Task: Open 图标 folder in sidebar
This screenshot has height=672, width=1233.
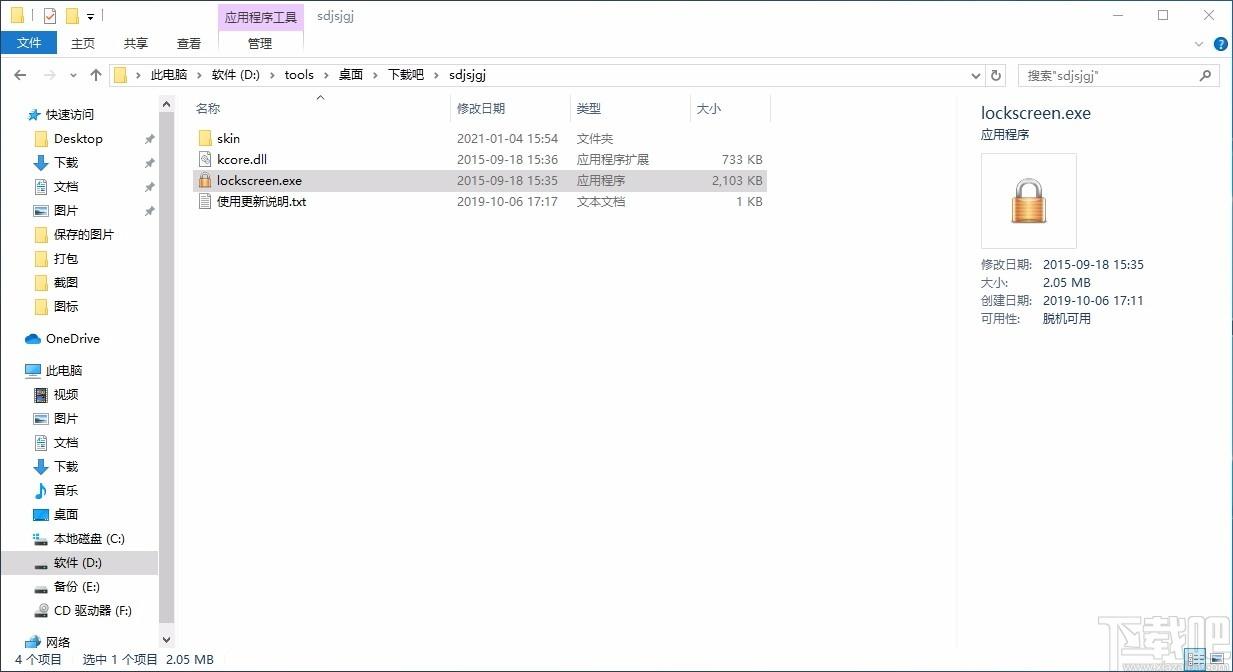Action: 66,306
